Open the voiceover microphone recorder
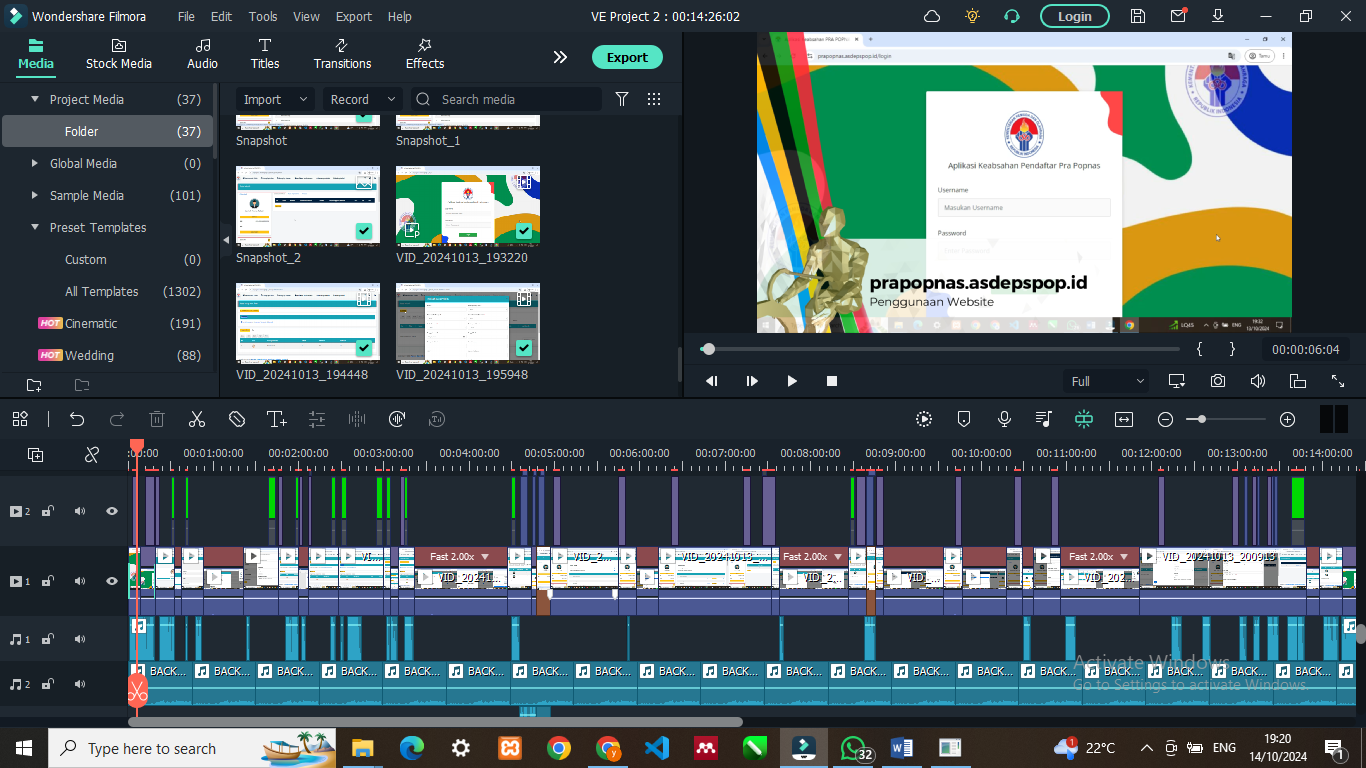 [1004, 419]
